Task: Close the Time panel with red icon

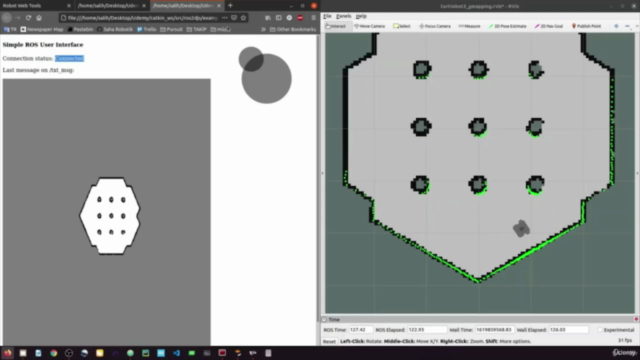Action: click(x=636, y=319)
